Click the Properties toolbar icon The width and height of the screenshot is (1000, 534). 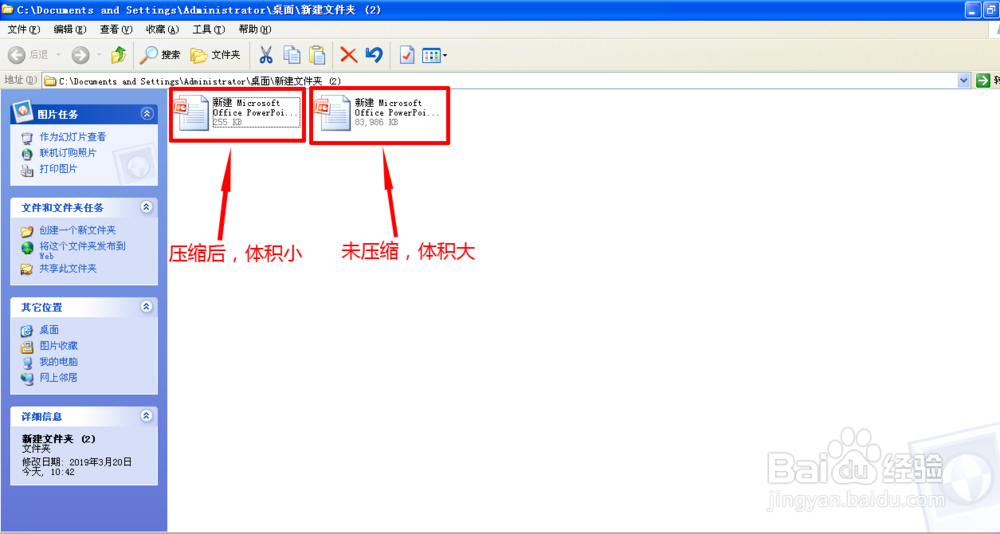coord(407,55)
